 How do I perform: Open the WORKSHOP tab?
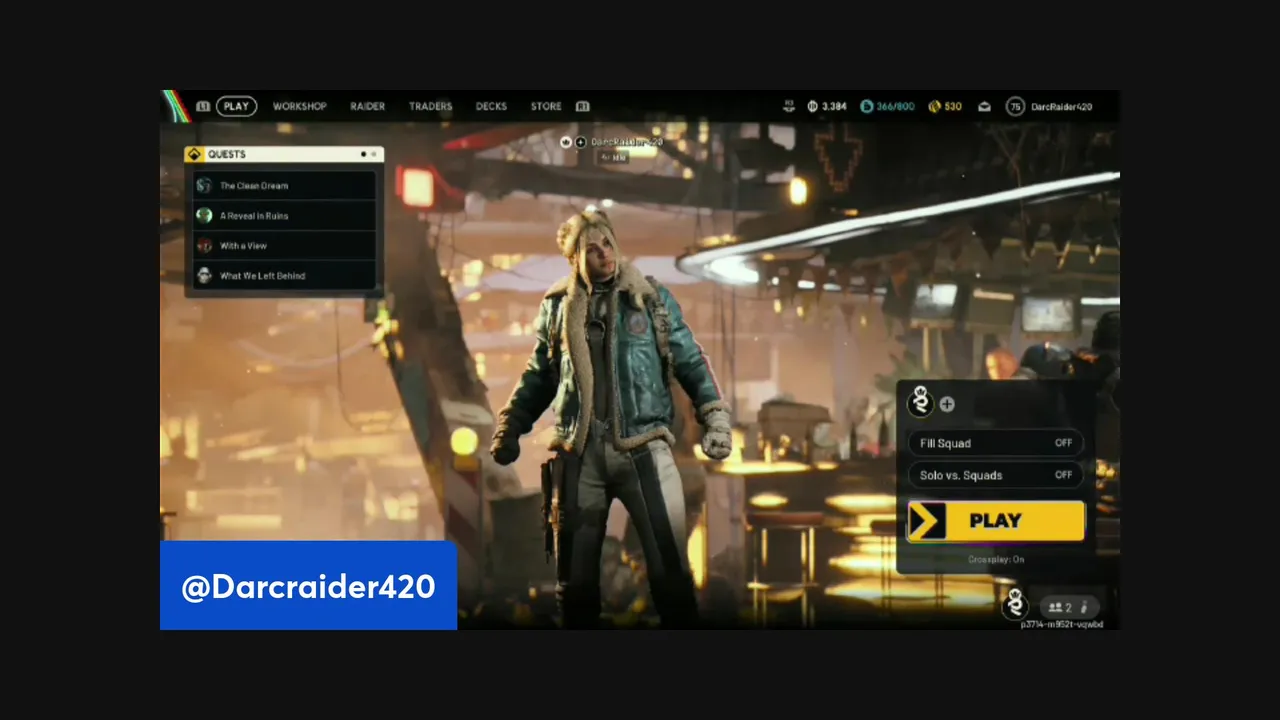pyautogui.click(x=300, y=106)
